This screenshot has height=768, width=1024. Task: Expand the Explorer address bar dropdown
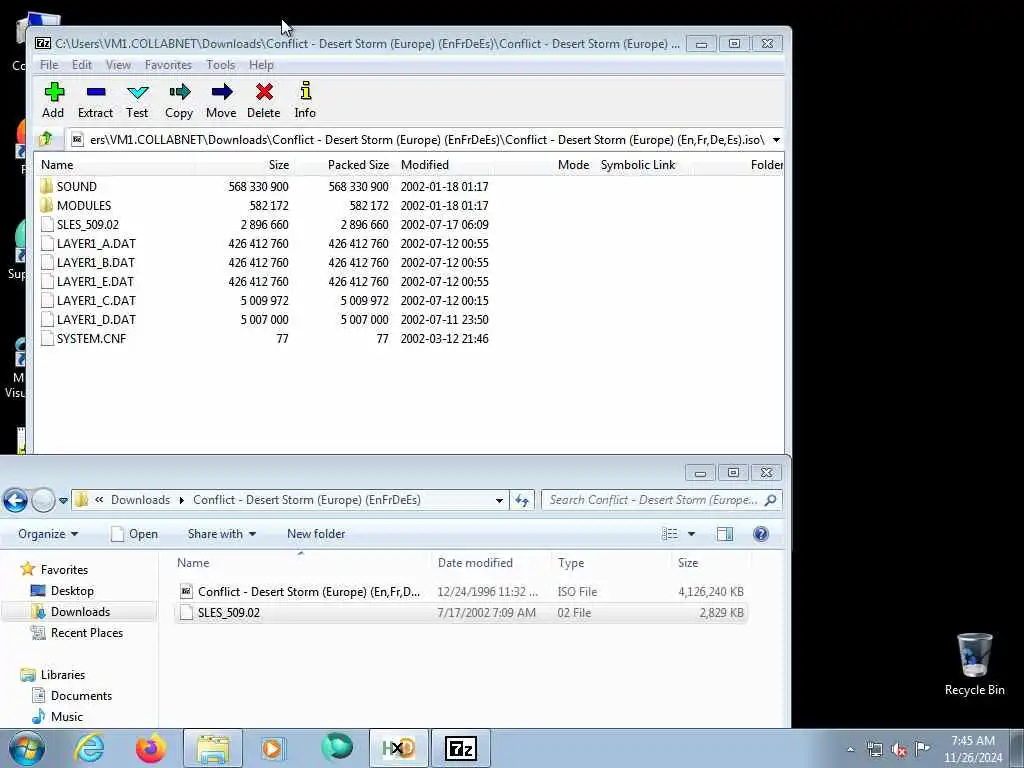pyautogui.click(x=499, y=501)
